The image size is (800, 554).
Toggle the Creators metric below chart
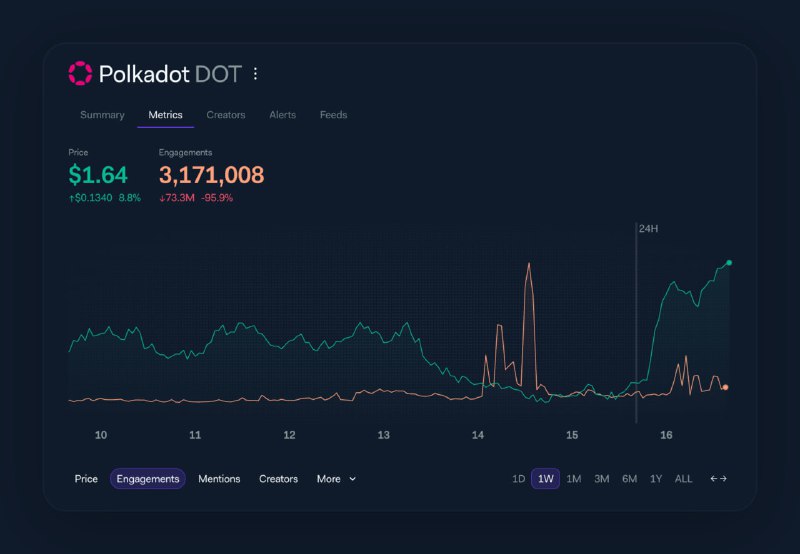tap(278, 479)
